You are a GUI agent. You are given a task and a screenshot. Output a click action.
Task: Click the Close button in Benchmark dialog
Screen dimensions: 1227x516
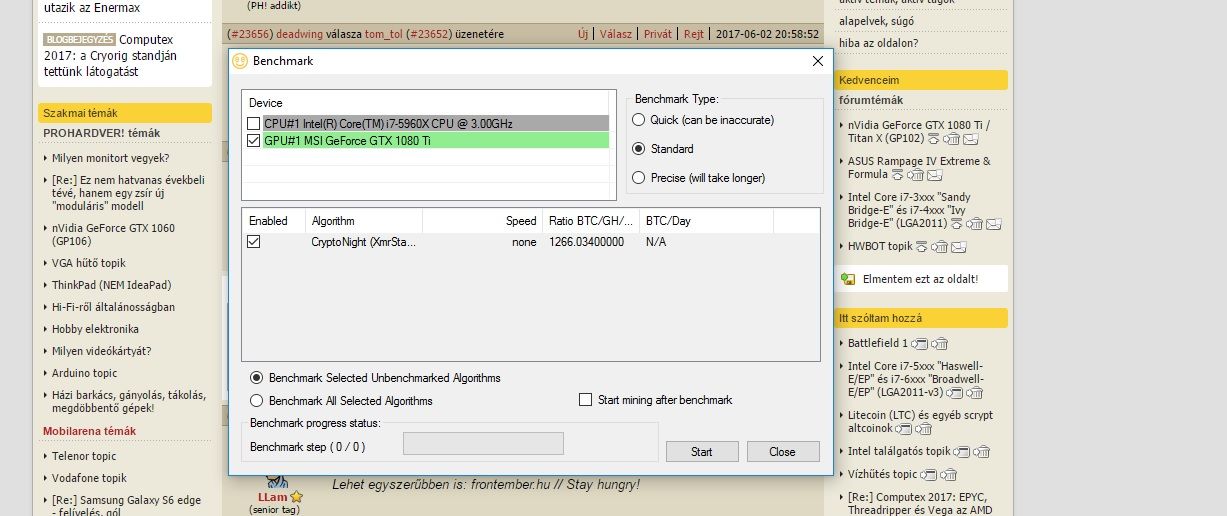click(x=783, y=452)
